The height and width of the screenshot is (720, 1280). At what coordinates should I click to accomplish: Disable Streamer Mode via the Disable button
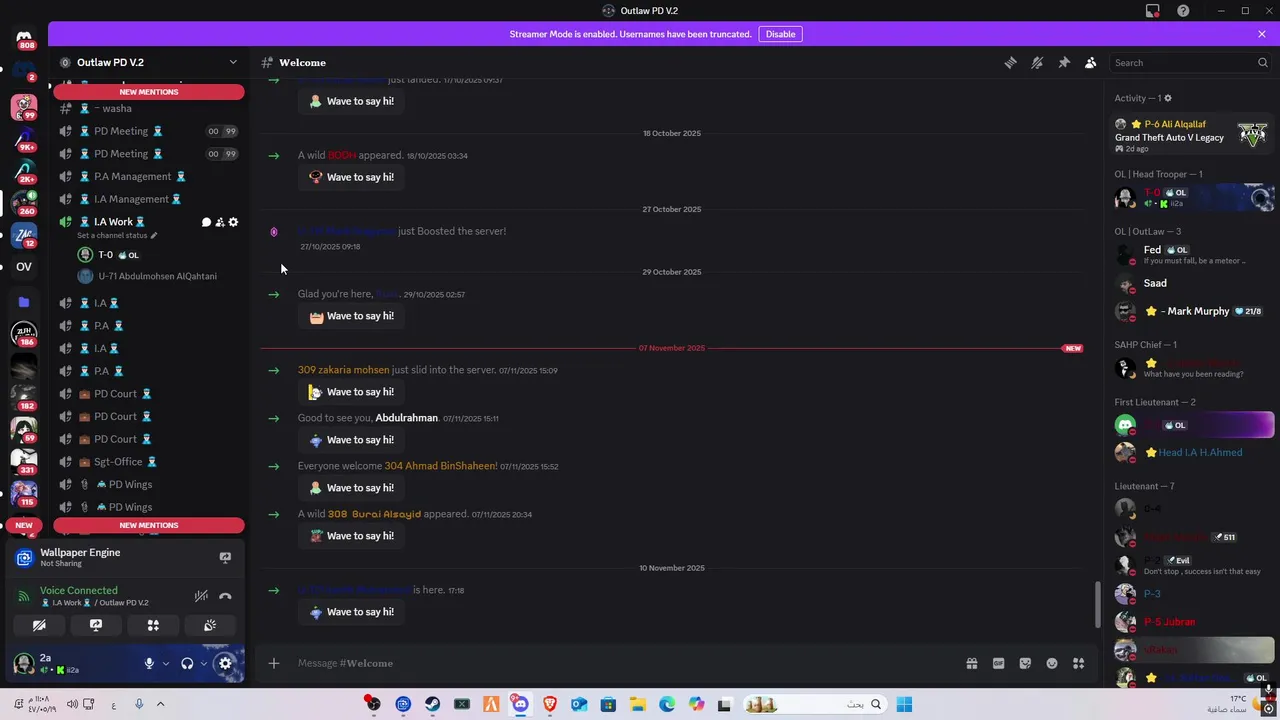coord(780,34)
